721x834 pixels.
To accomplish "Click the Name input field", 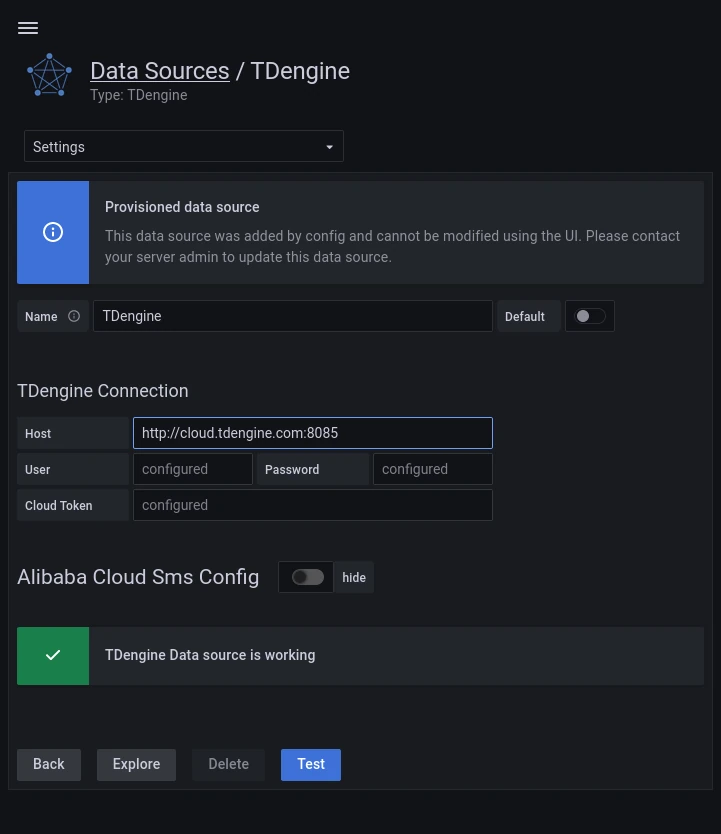I will point(292,316).
